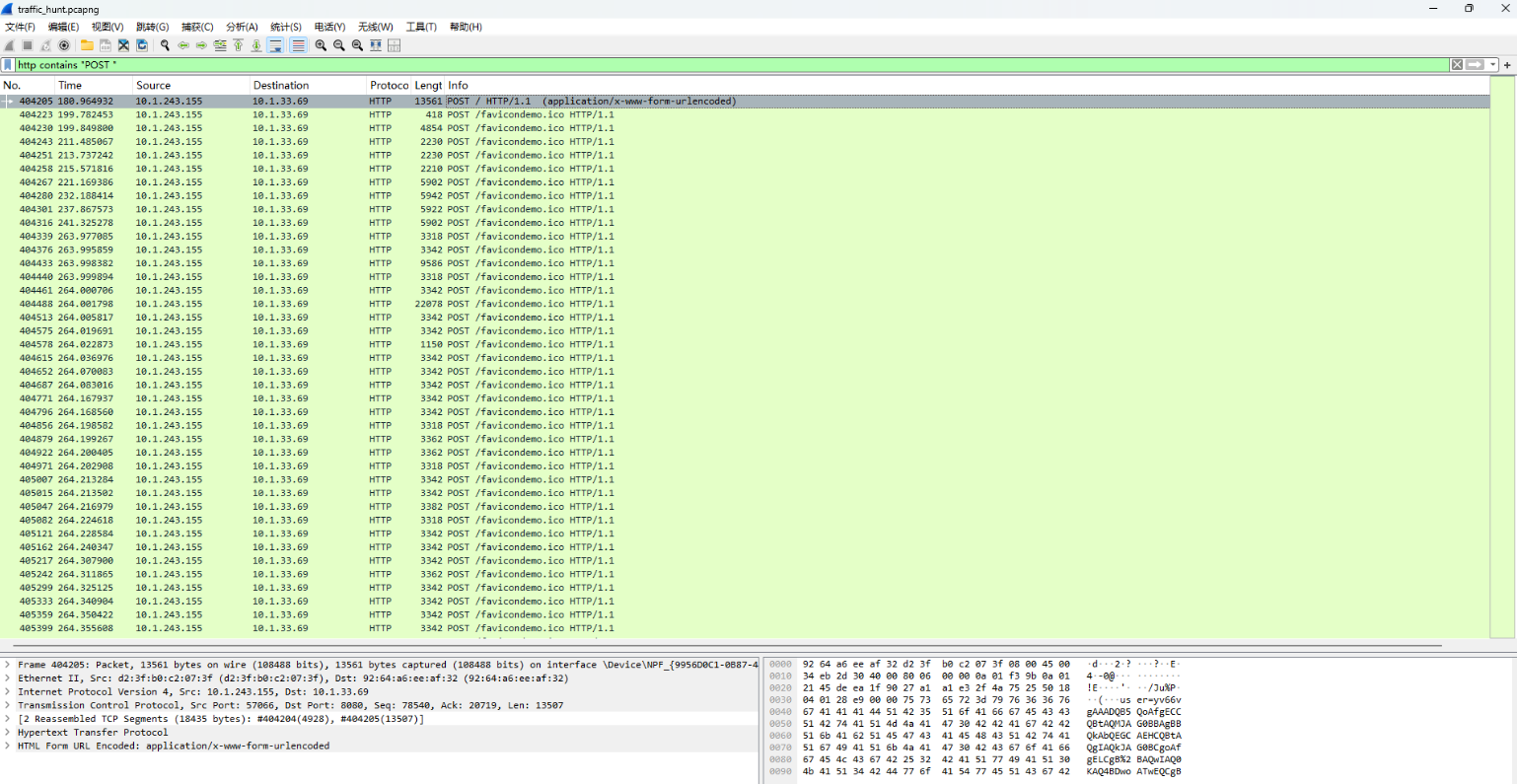1517x784 pixels.
Task: Open the 编辑(E) menu
Action: point(63,27)
